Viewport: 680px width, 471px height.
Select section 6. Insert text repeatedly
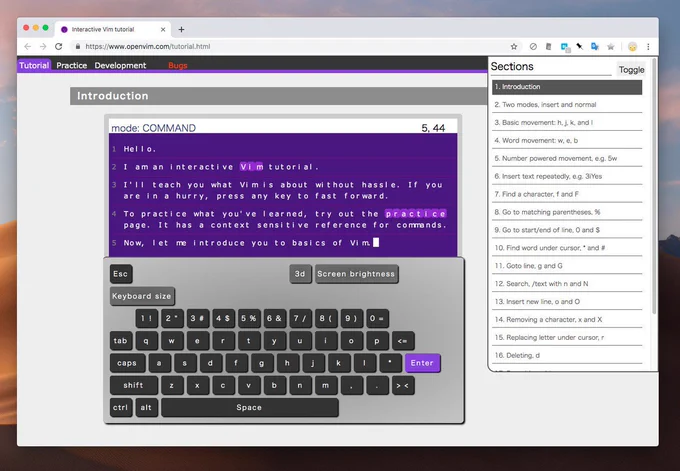[x=567, y=176]
